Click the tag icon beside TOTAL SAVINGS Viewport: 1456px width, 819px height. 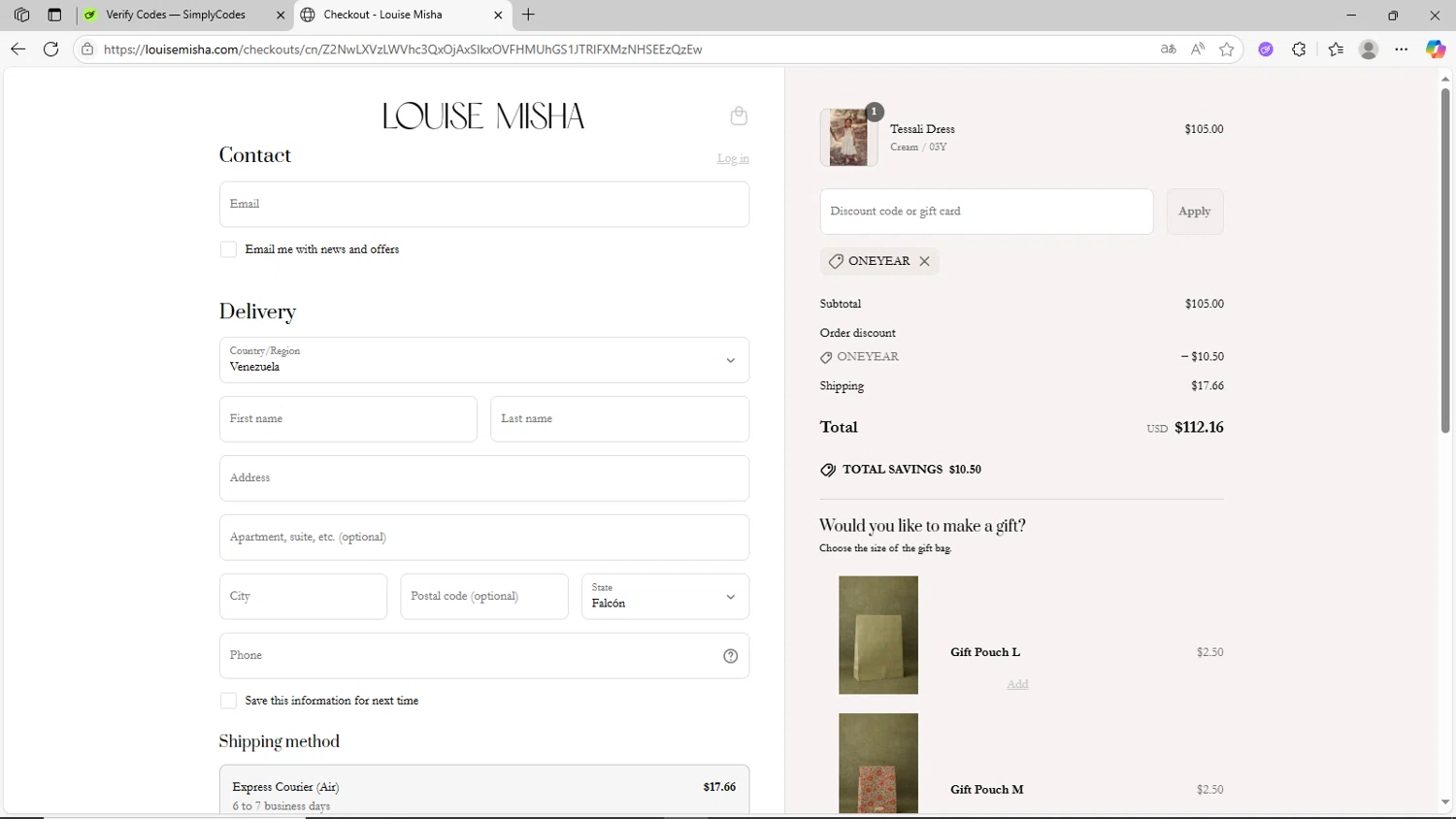[x=828, y=470]
